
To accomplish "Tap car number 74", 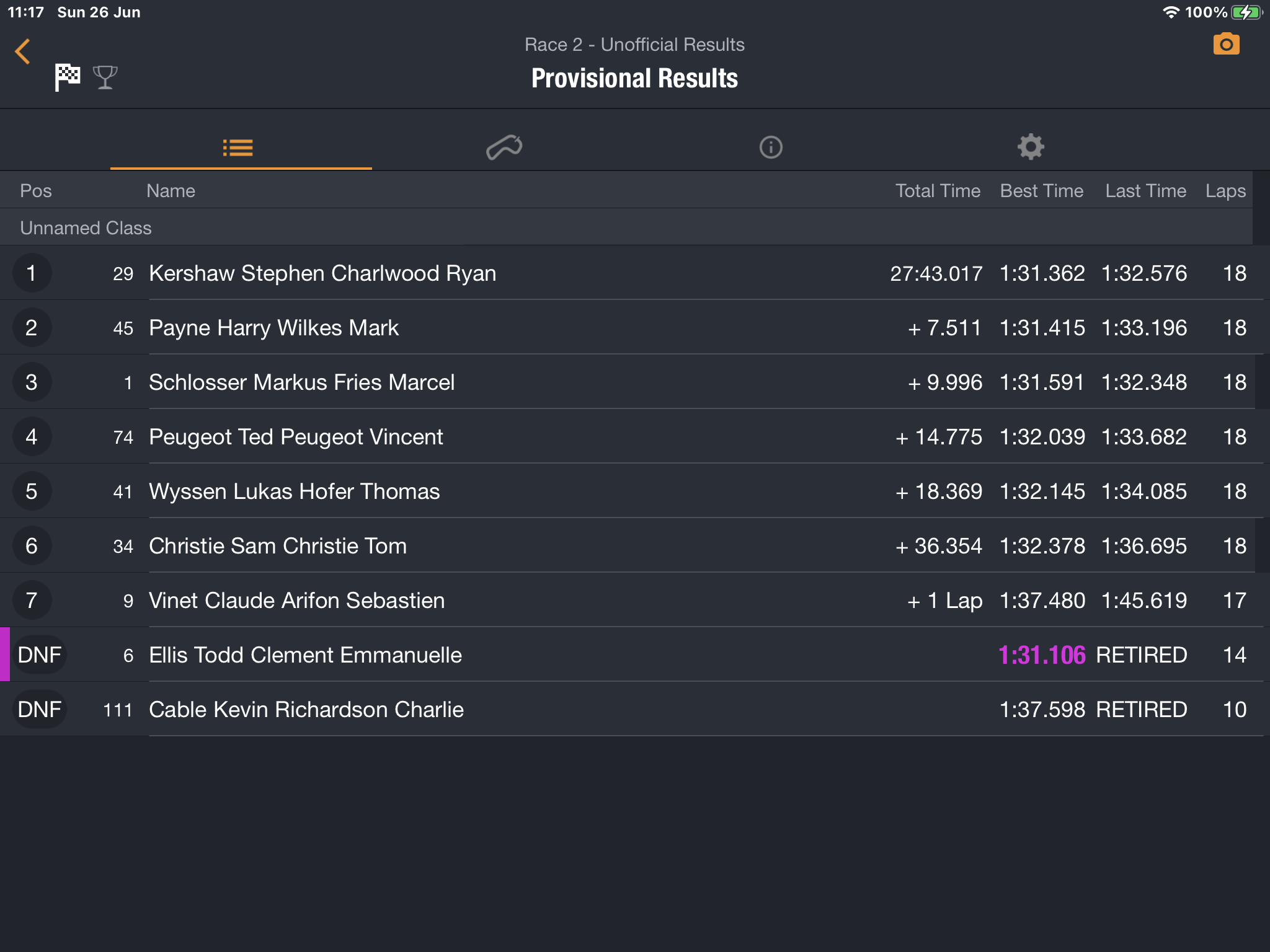I will [x=123, y=438].
